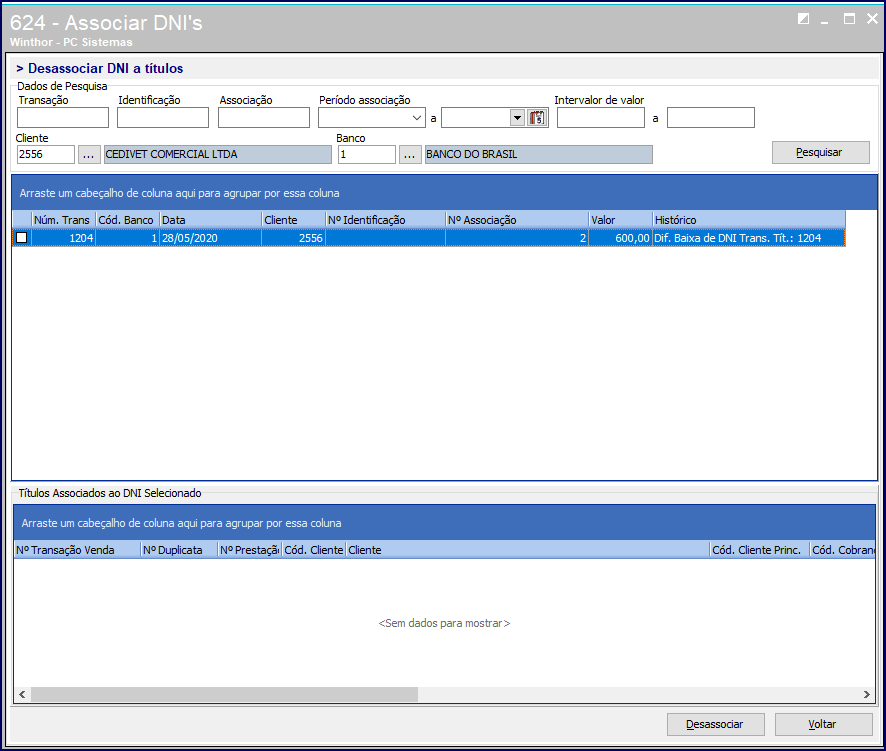Click the BANCO DO BRASIL bank name field
The width and height of the screenshot is (886, 751).
[538, 154]
